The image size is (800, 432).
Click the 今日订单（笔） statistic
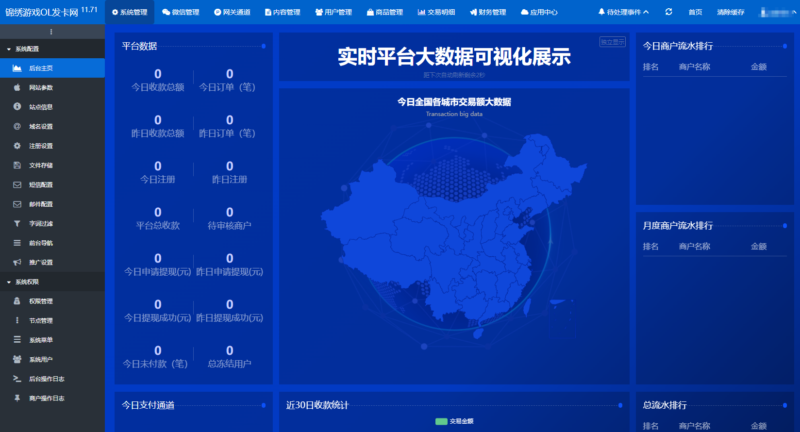tap(227, 80)
